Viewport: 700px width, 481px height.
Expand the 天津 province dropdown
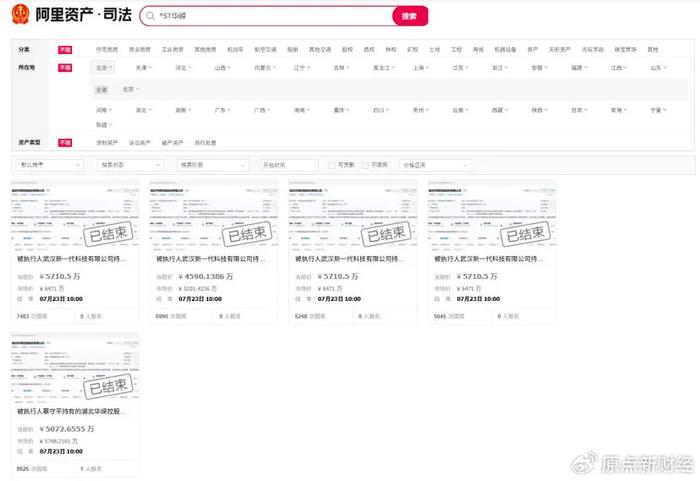pos(143,68)
